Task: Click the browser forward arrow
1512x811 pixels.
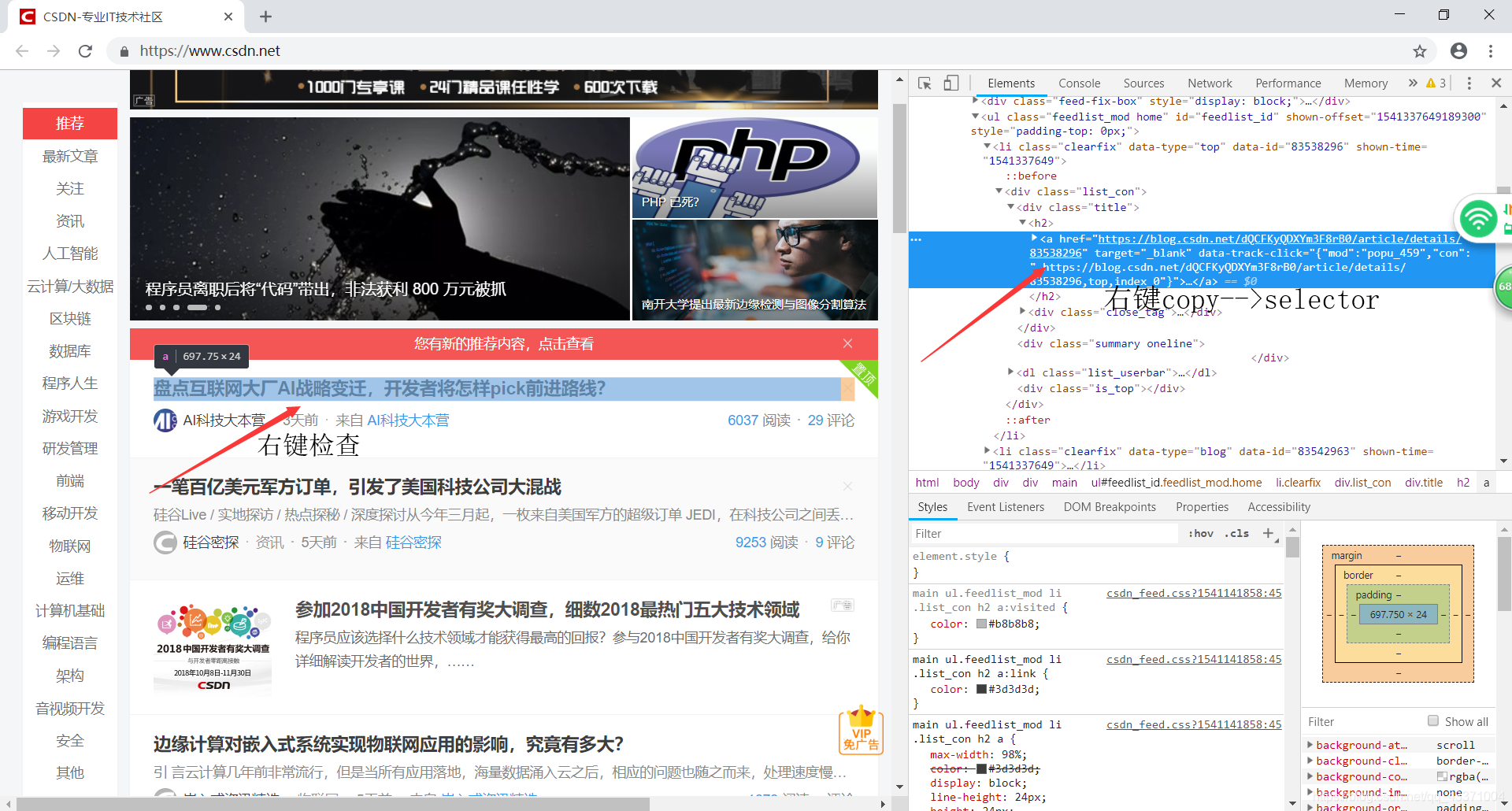Action: 54,51
